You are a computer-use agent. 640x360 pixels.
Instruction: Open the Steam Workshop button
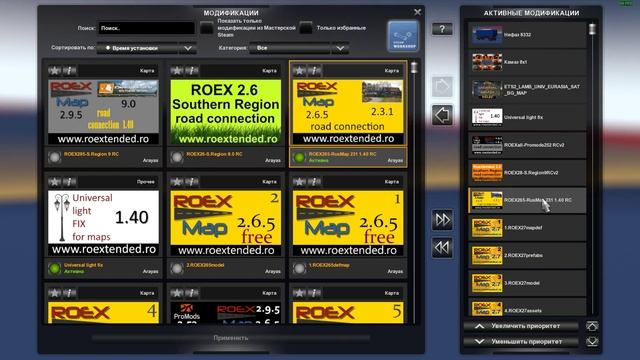click(x=403, y=36)
